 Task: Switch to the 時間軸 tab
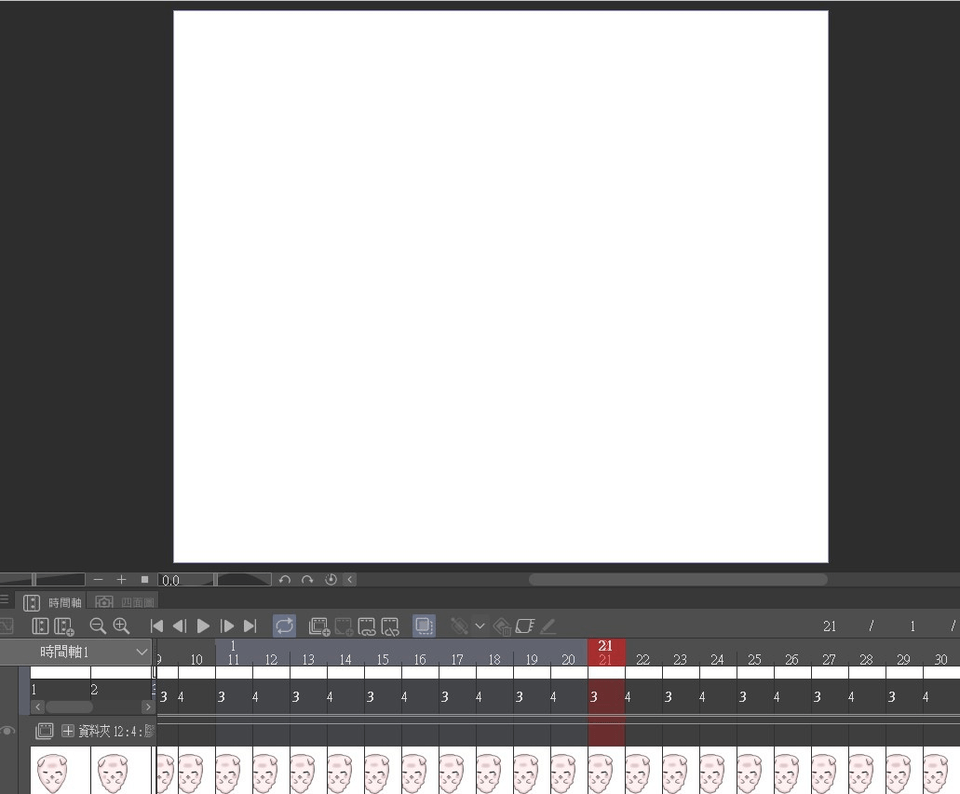coord(52,602)
